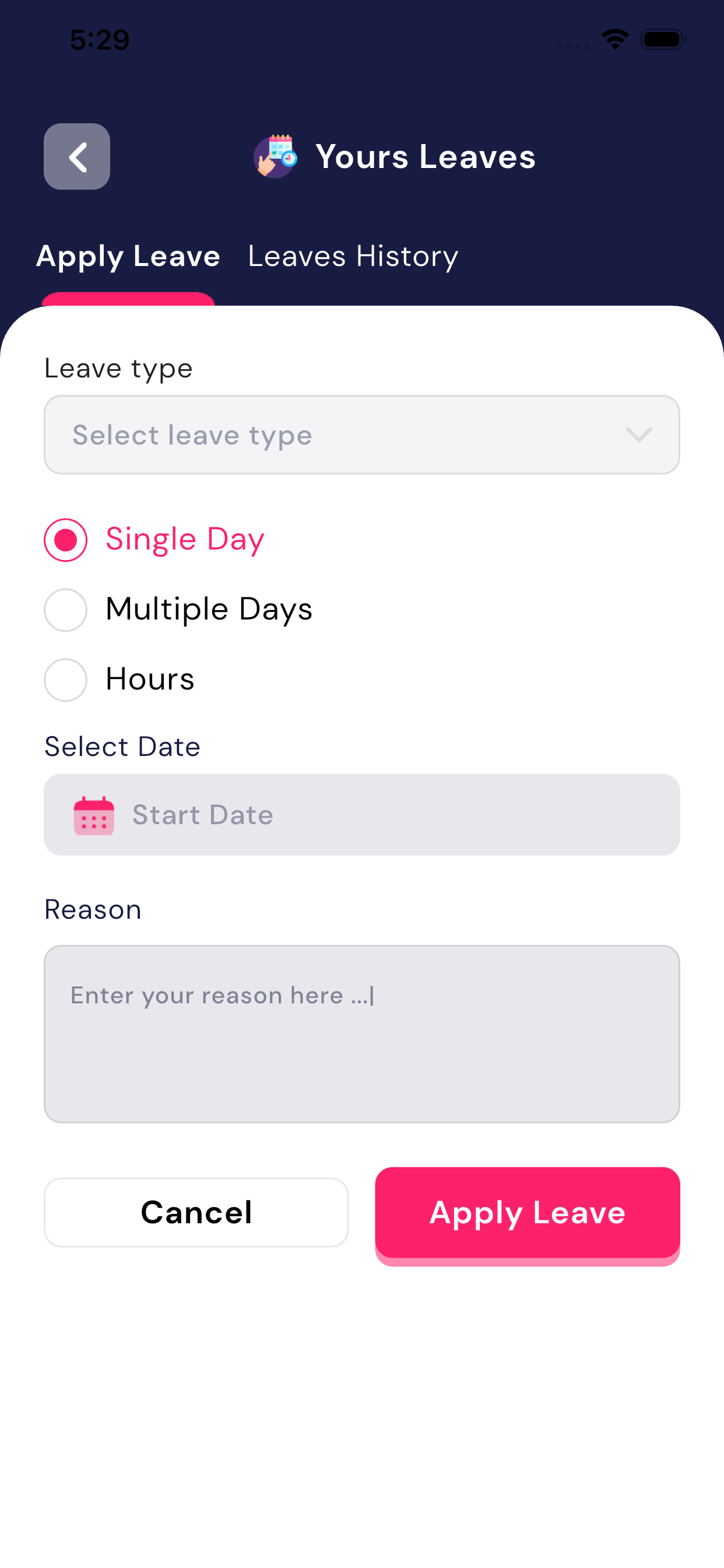Tap the Wi-Fi status icon
The height and width of the screenshot is (1568, 724).
(x=614, y=40)
